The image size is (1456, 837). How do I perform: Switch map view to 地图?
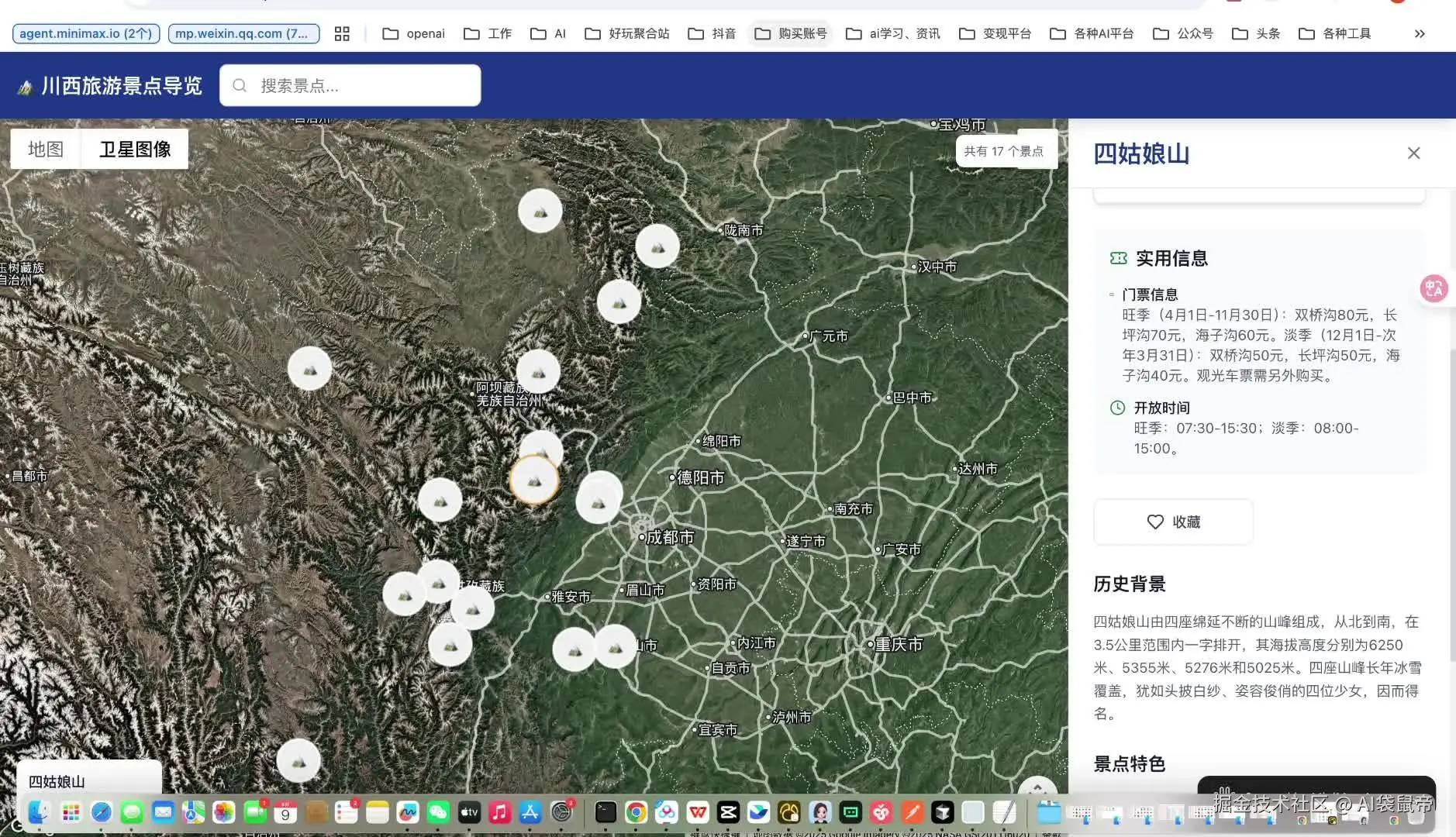pyautogui.click(x=46, y=149)
